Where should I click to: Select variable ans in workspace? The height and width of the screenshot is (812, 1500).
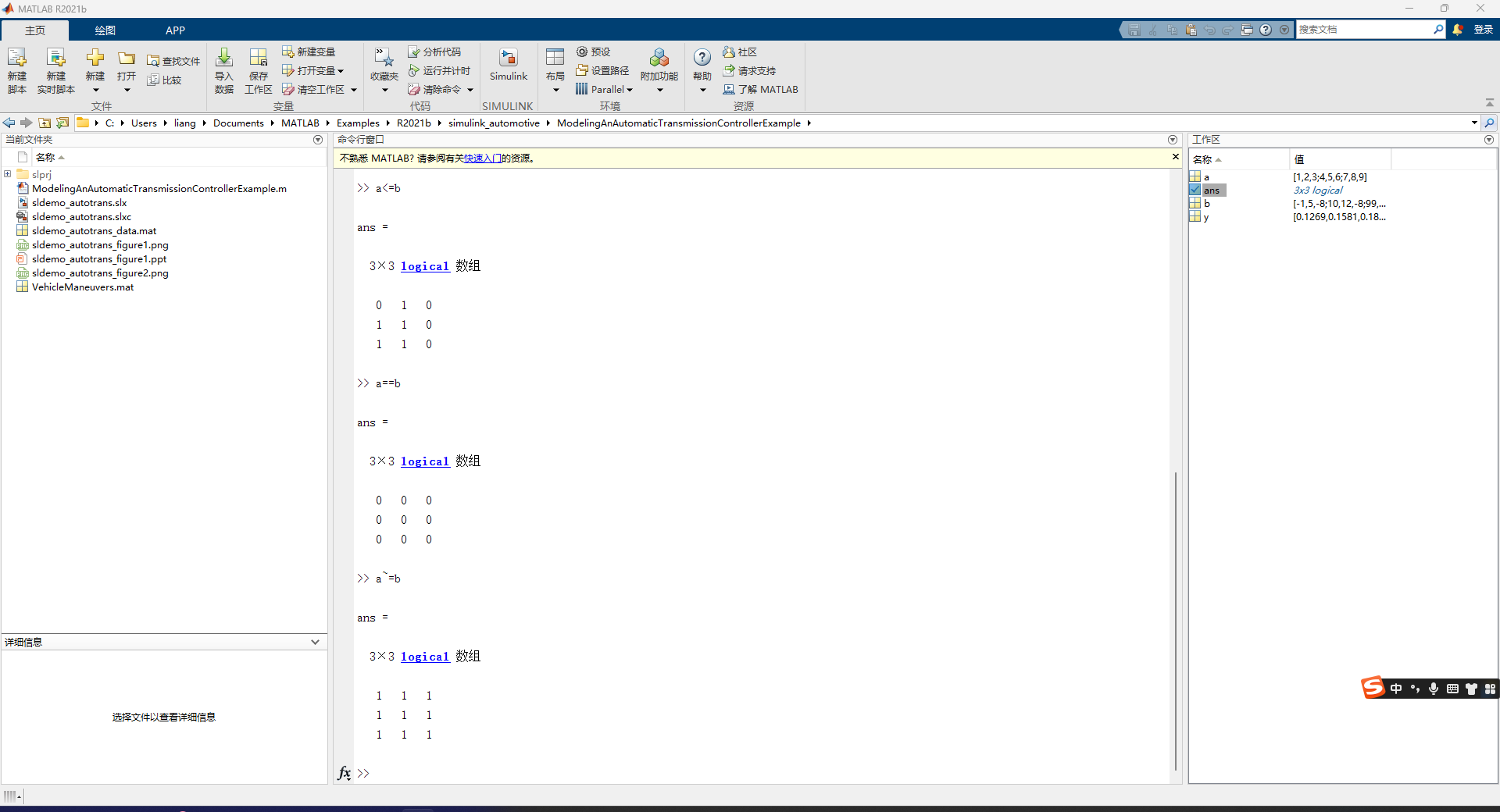[1211, 190]
